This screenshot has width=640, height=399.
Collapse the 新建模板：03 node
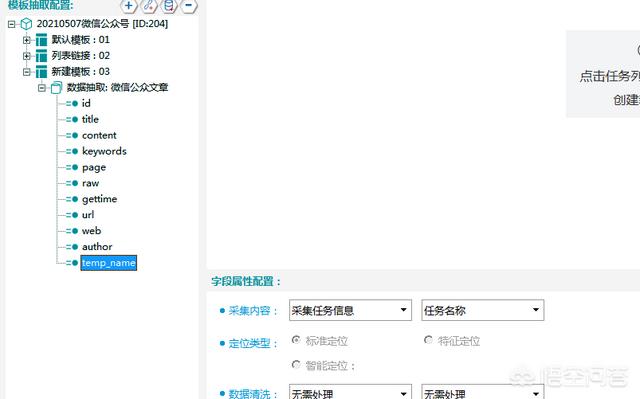tap(27, 72)
